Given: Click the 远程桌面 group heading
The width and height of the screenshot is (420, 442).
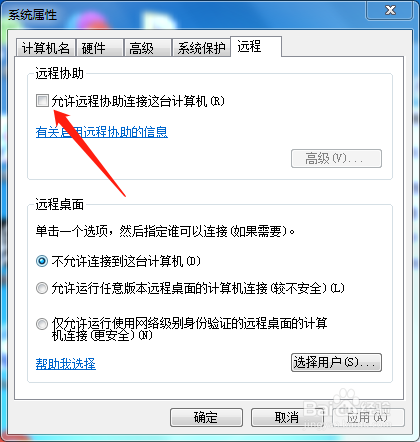Looking at the screenshot, I should (x=59, y=204).
